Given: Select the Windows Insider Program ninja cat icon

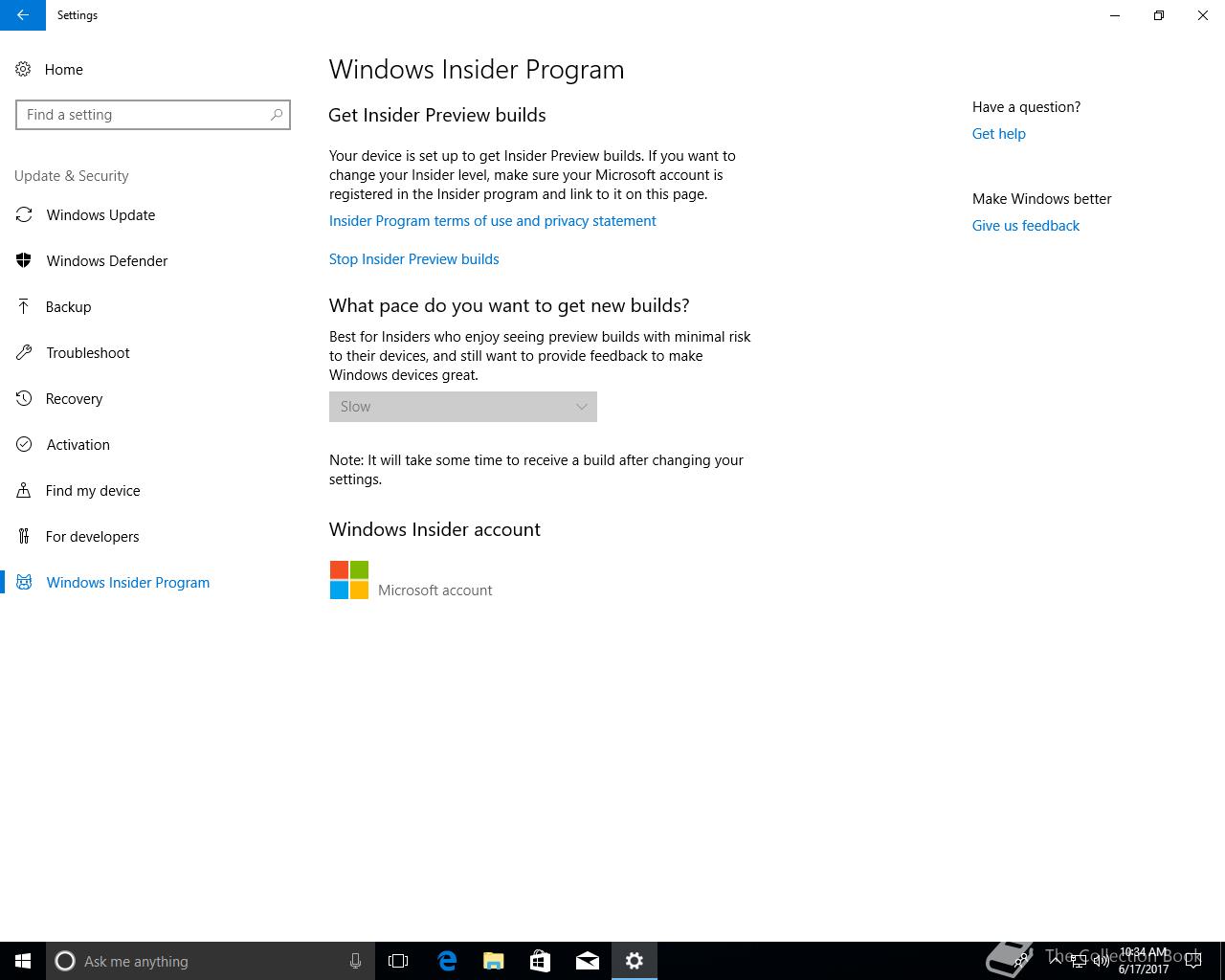Looking at the screenshot, I should coord(24,582).
